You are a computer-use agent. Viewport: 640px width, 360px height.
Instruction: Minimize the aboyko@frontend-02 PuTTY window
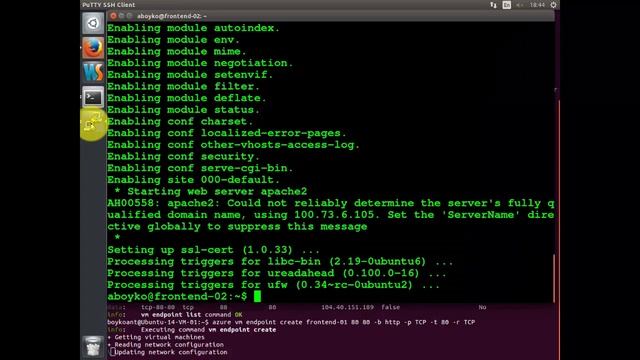pyautogui.click(x=121, y=16)
